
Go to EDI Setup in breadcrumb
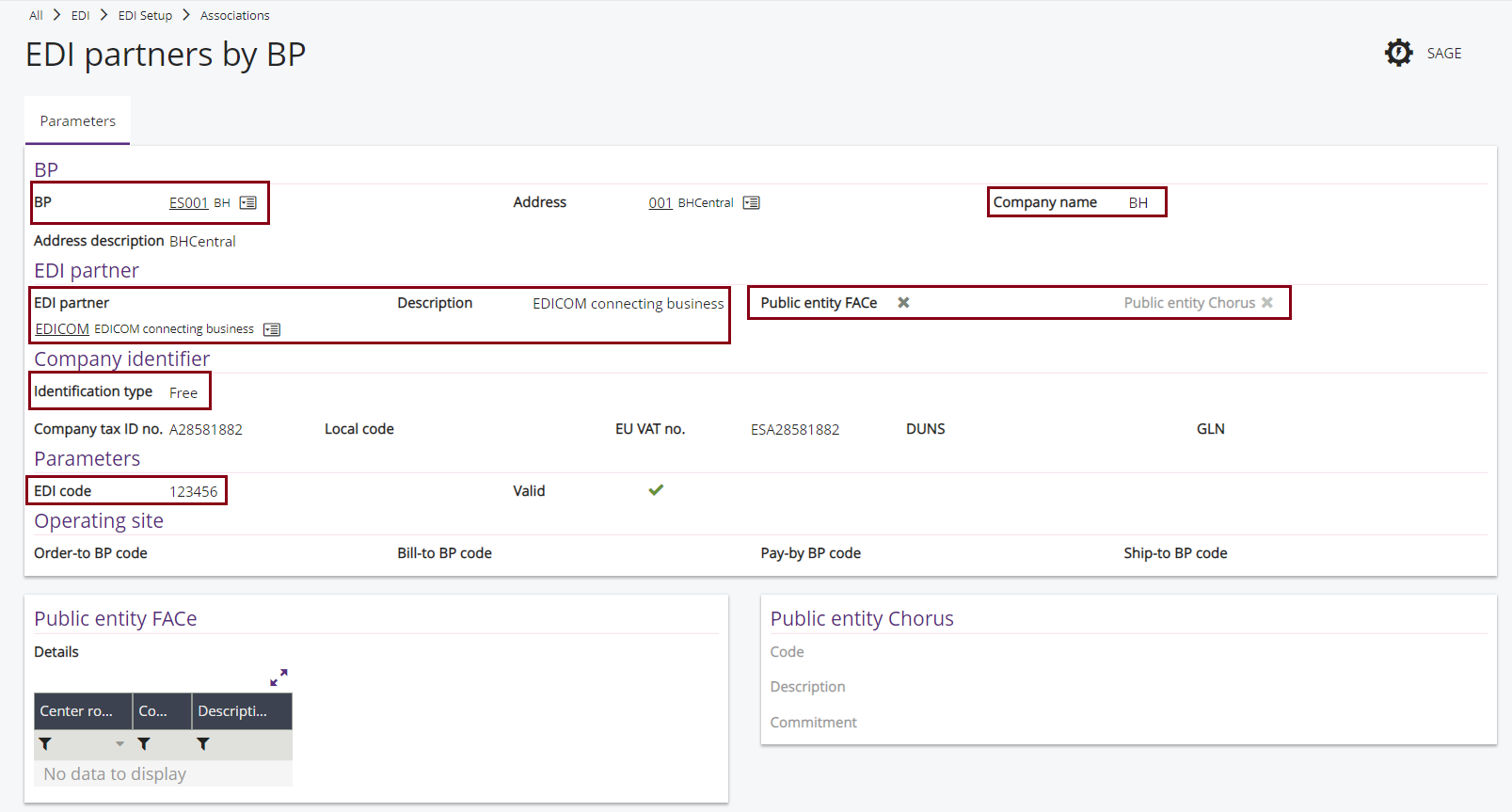coord(145,15)
